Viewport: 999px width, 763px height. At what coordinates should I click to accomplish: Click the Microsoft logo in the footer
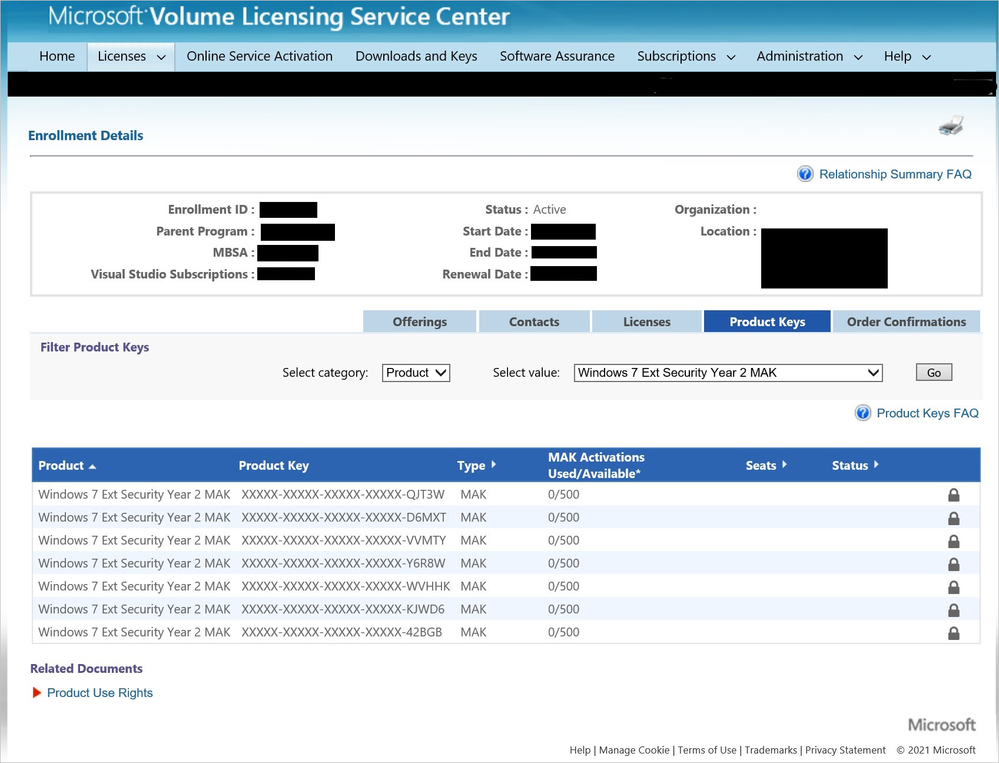(x=941, y=724)
